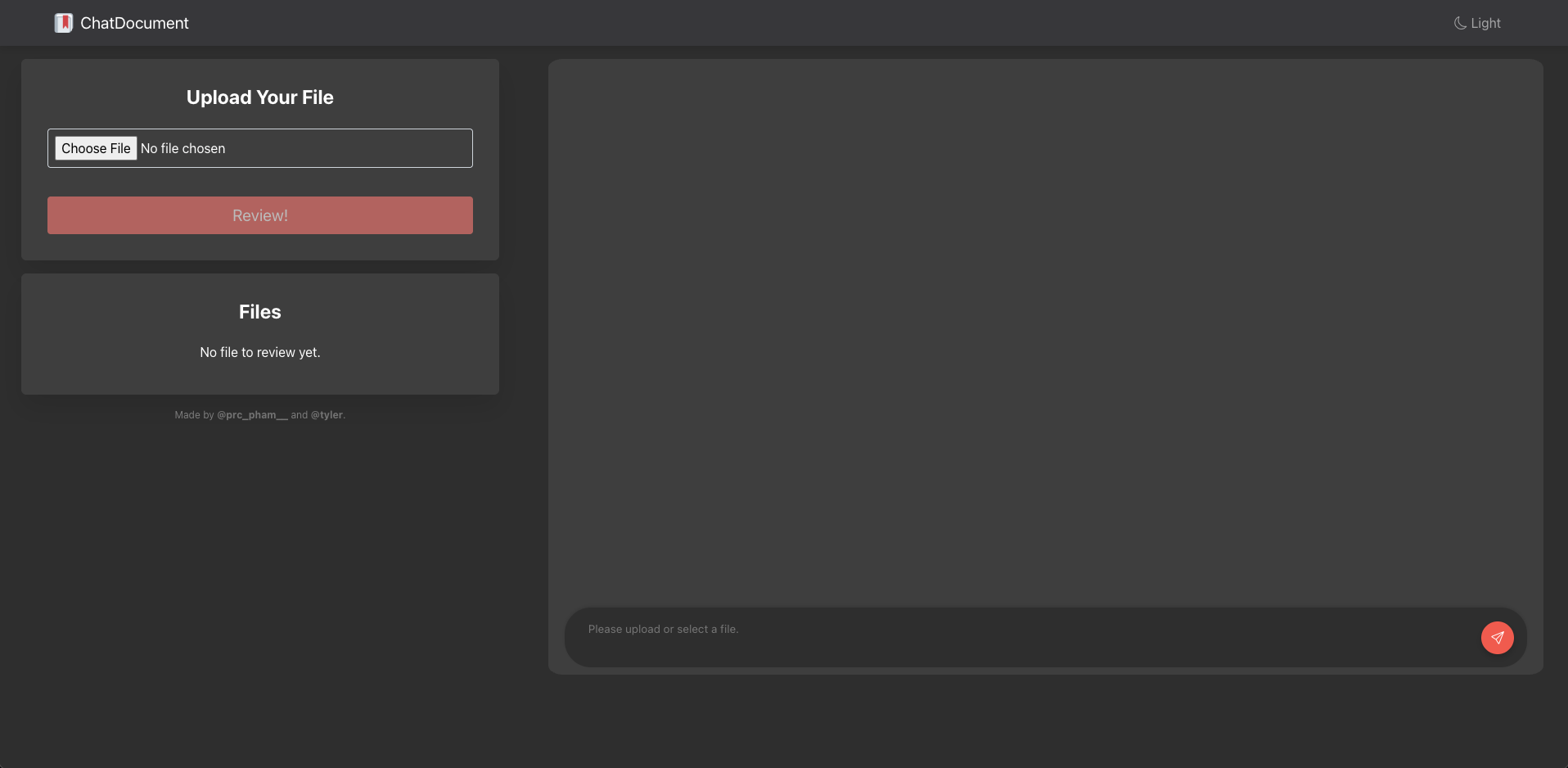Screen dimensions: 1568x768
Task: Select the "Files" panel heading
Action: (x=260, y=312)
